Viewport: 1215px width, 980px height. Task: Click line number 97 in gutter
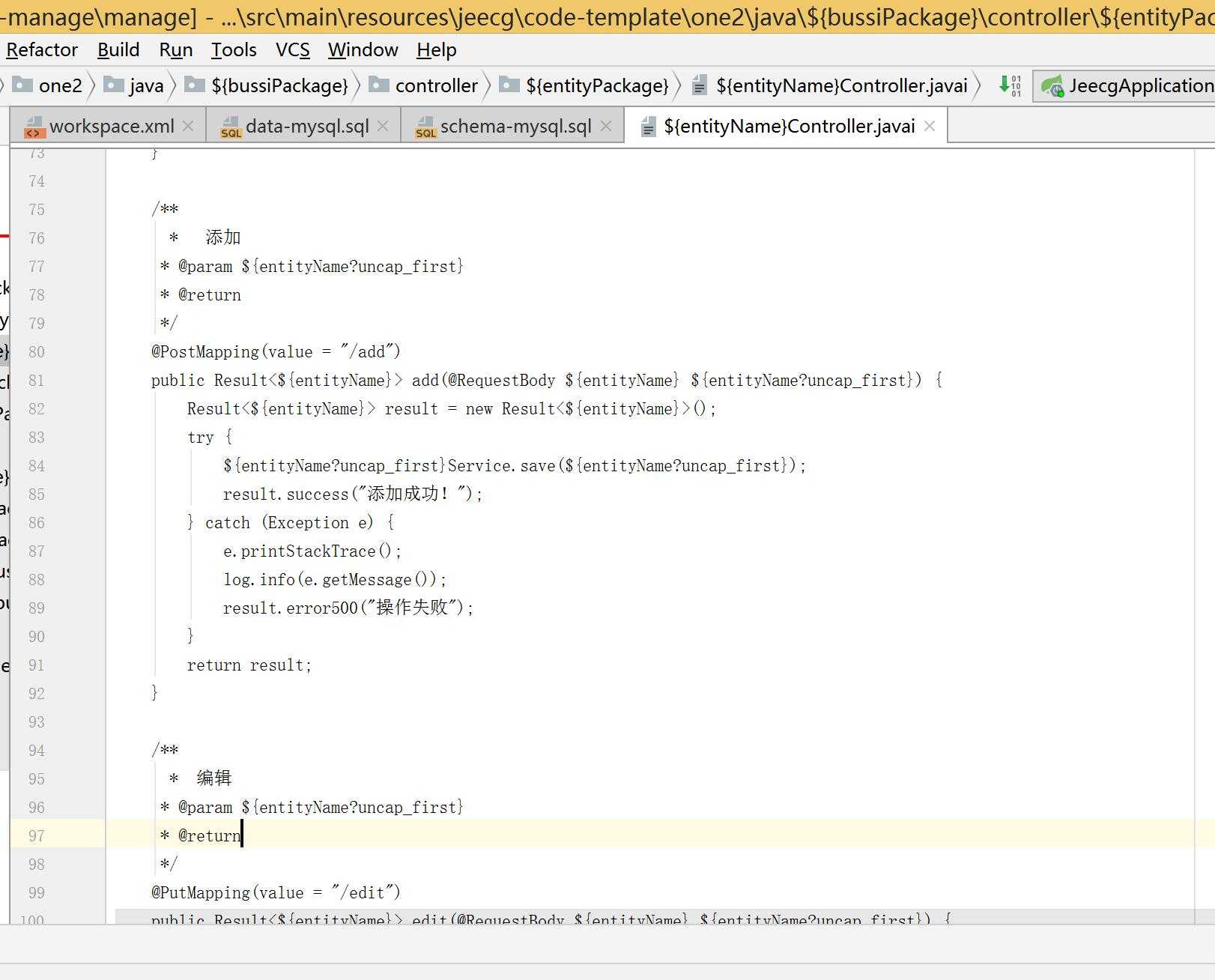(x=36, y=835)
